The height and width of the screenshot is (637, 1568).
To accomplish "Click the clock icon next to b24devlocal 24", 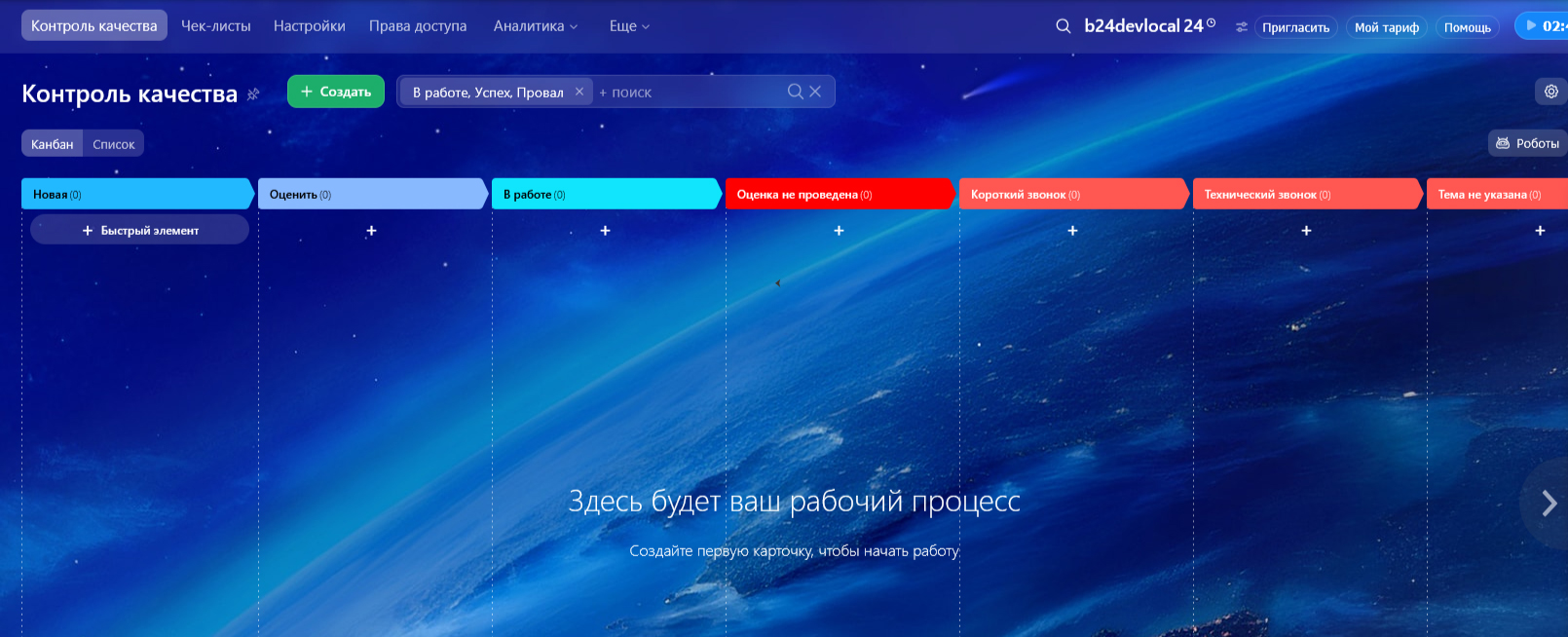I will 1211,23.
